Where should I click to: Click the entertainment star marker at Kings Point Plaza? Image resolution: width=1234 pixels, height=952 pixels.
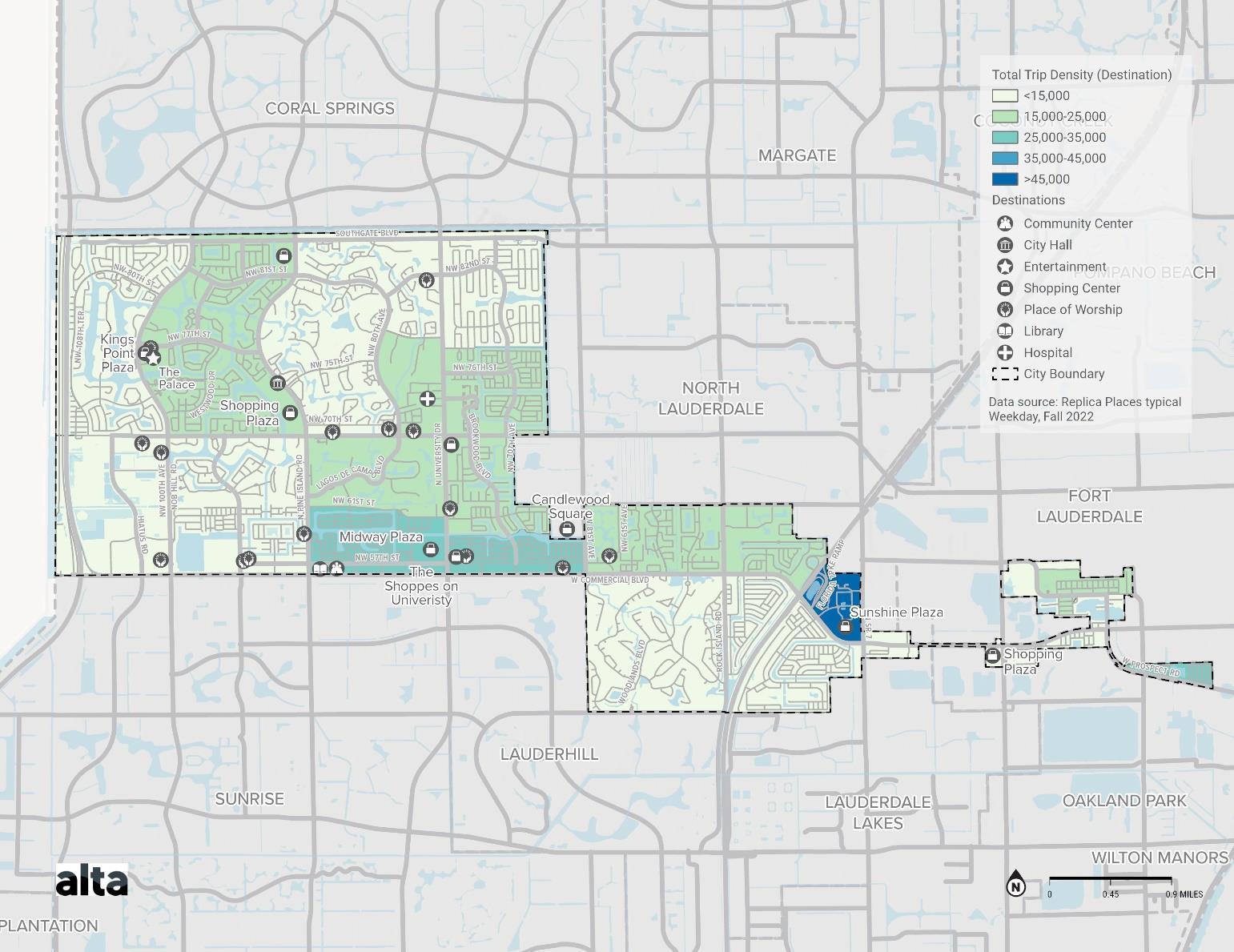click(153, 359)
